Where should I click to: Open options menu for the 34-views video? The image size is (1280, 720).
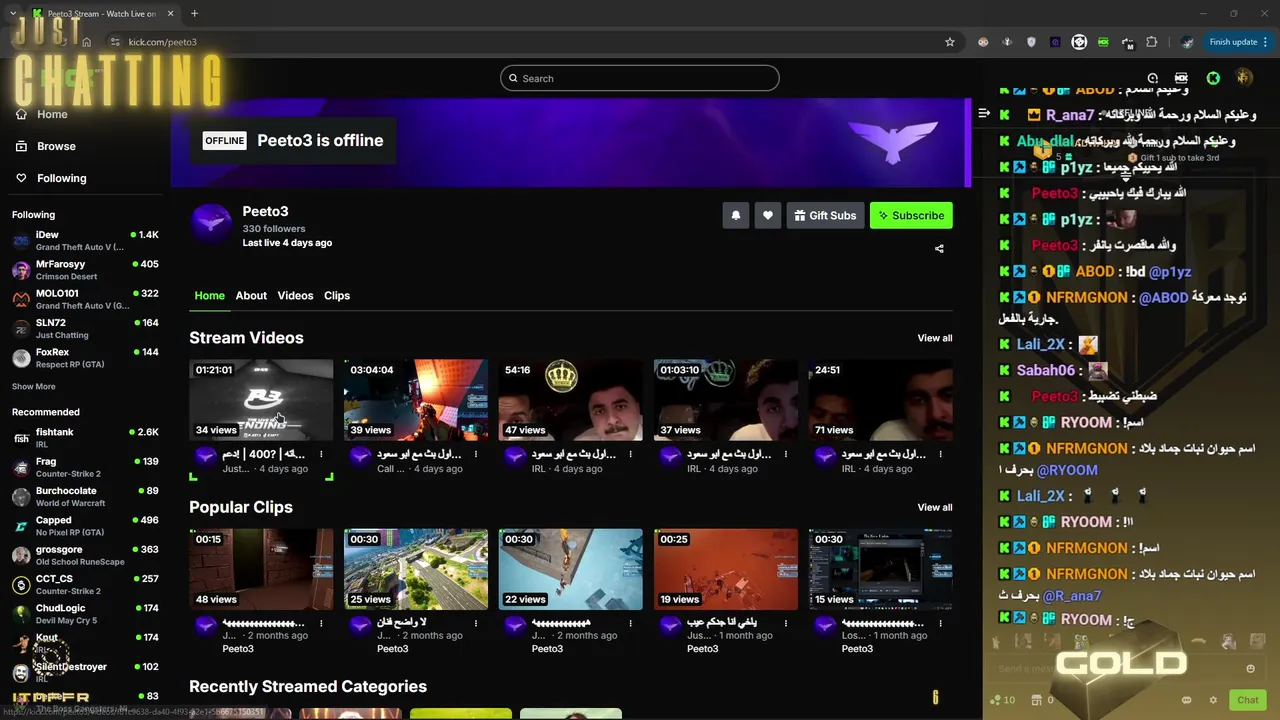pyautogui.click(x=321, y=454)
